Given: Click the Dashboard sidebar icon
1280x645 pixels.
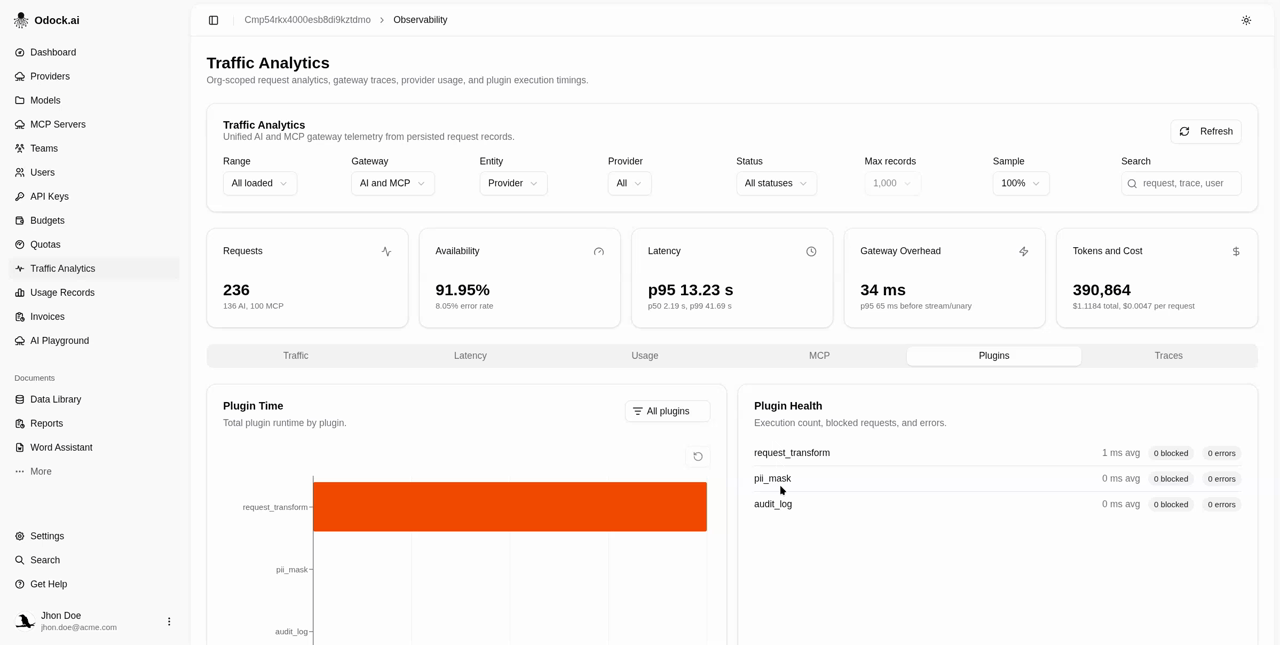Looking at the screenshot, I should pos(19,52).
